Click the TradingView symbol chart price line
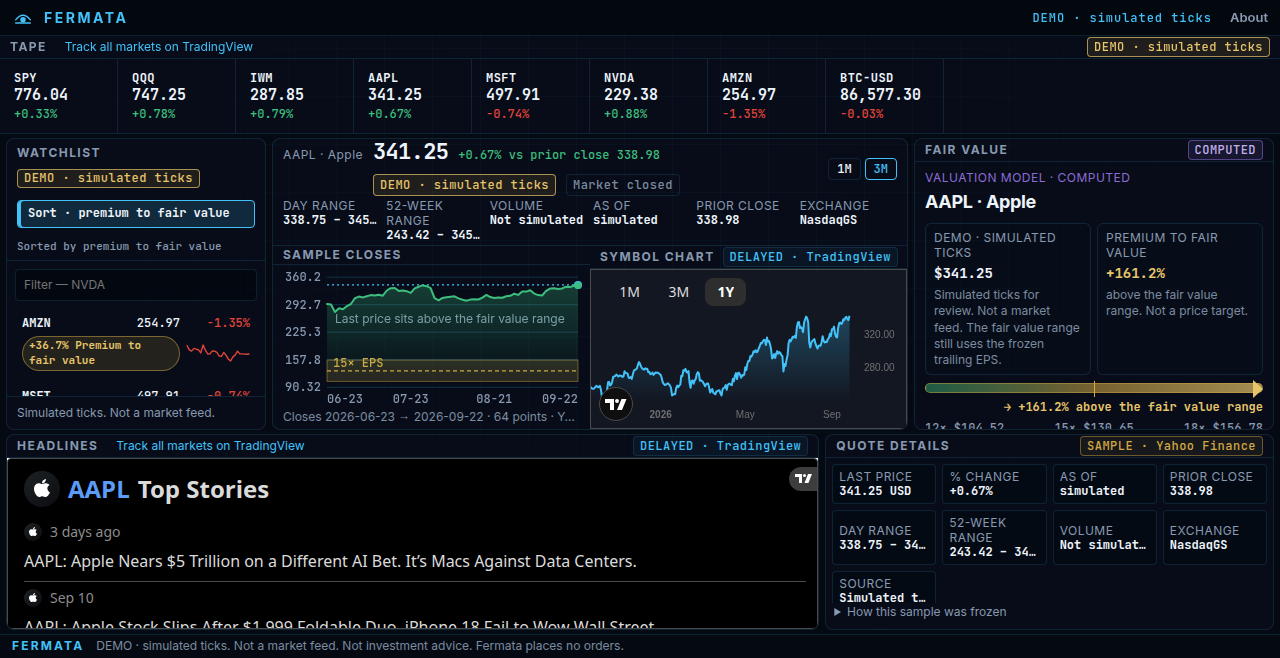 tap(720, 359)
